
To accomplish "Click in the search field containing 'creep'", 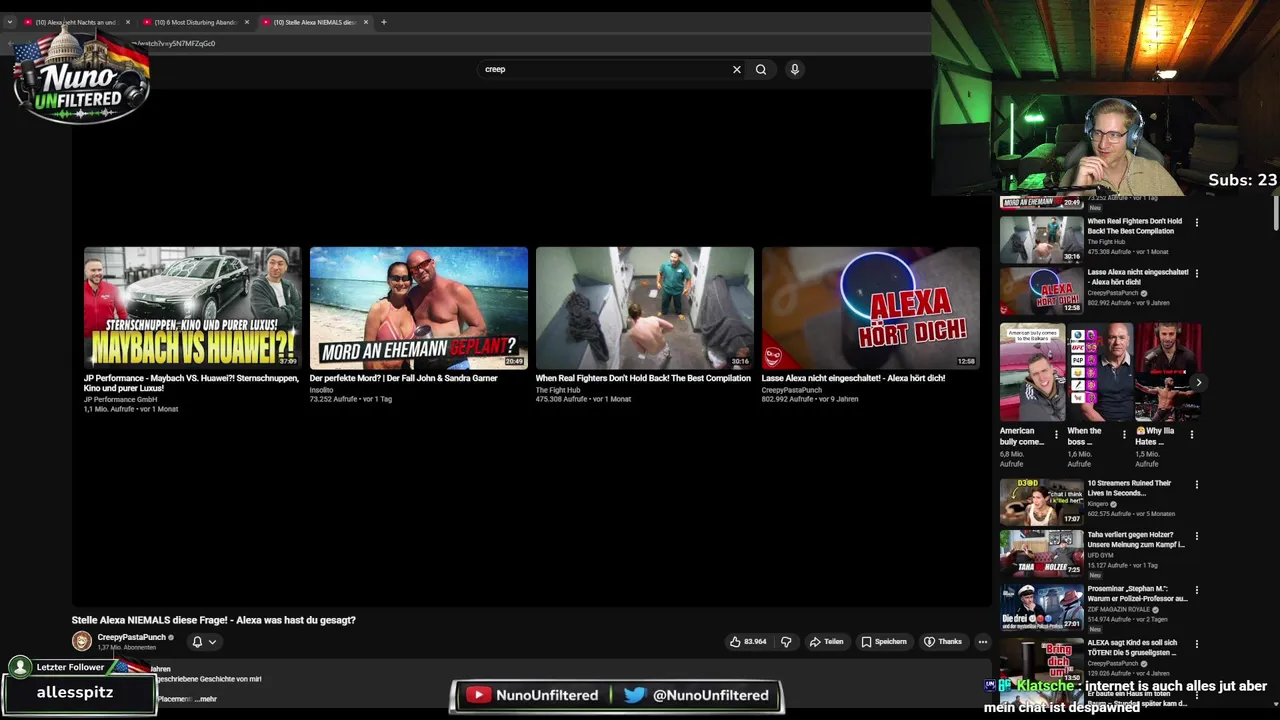I will click(605, 69).
